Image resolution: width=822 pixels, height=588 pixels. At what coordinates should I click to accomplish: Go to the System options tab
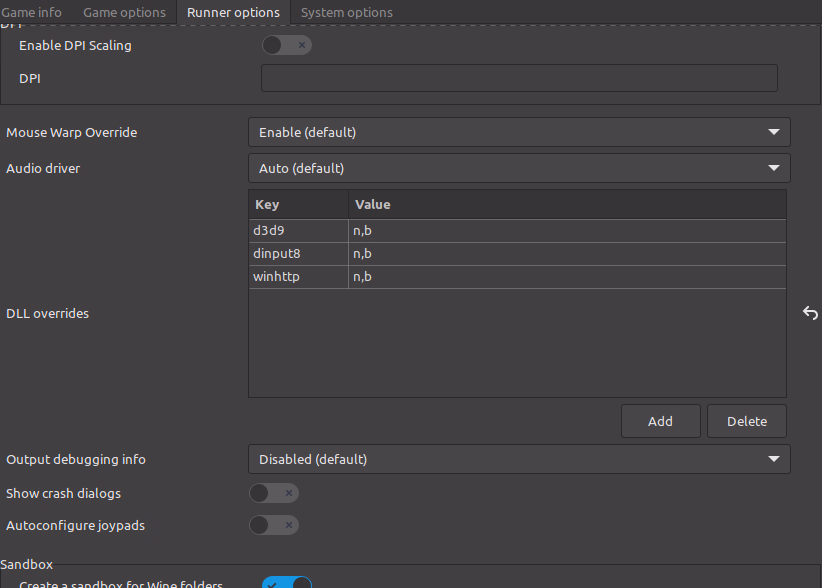click(x=346, y=13)
